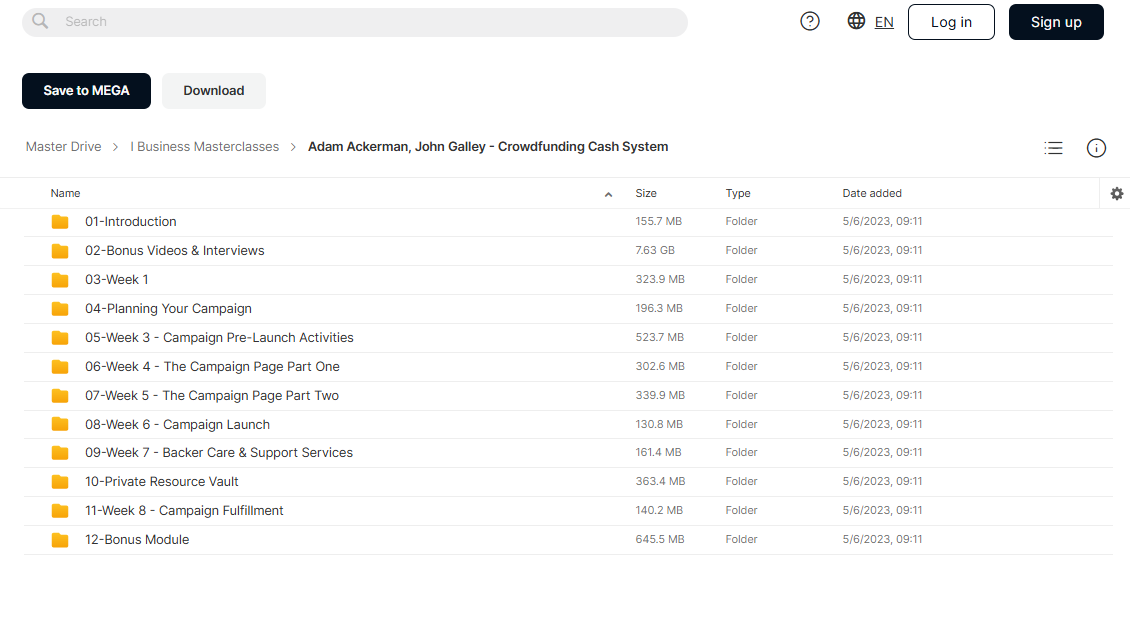This screenshot has height=633, width=1130.
Task: Click Save to MEGA button
Action: [x=86, y=91]
